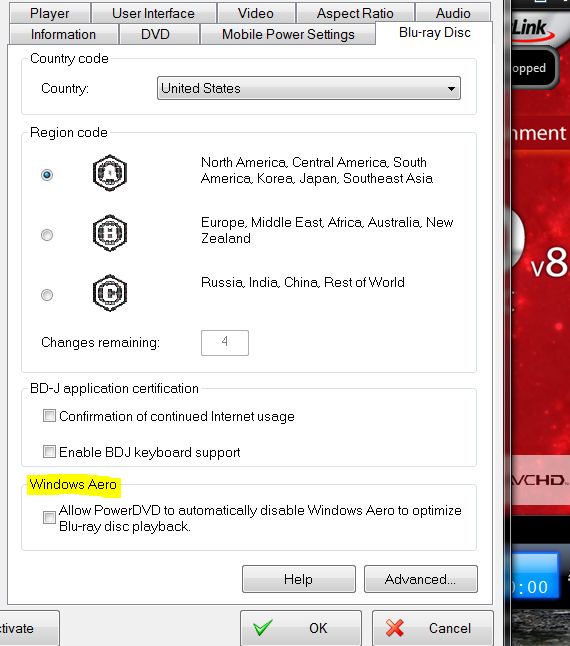Select Region B radio button for Europe
570x646 pixels.
pos(47,235)
